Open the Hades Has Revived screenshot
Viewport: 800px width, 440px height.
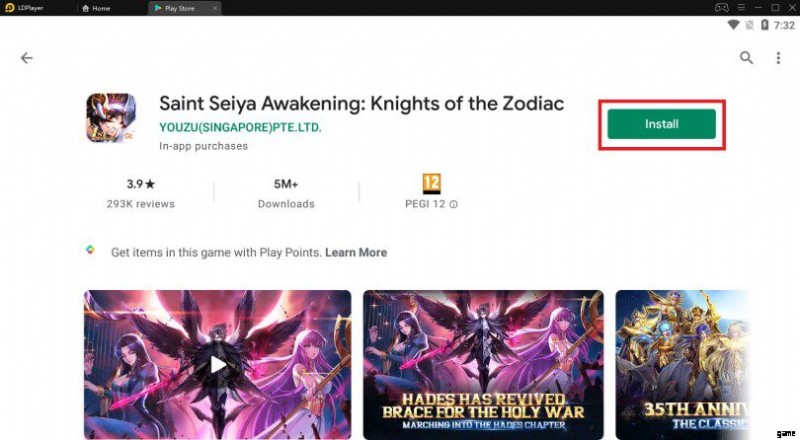[x=483, y=364]
